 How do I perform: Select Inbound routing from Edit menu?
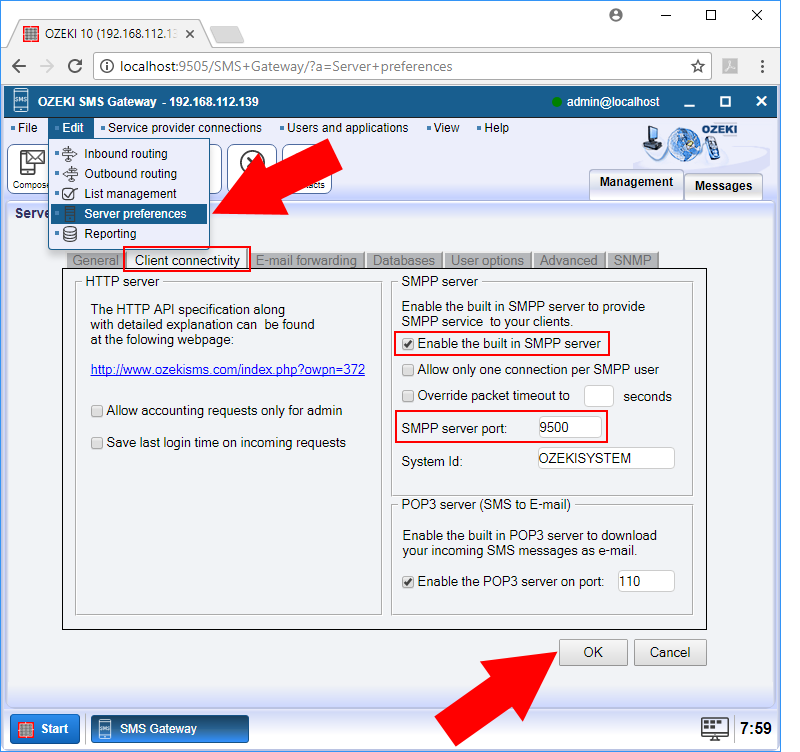click(x=129, y=154)
